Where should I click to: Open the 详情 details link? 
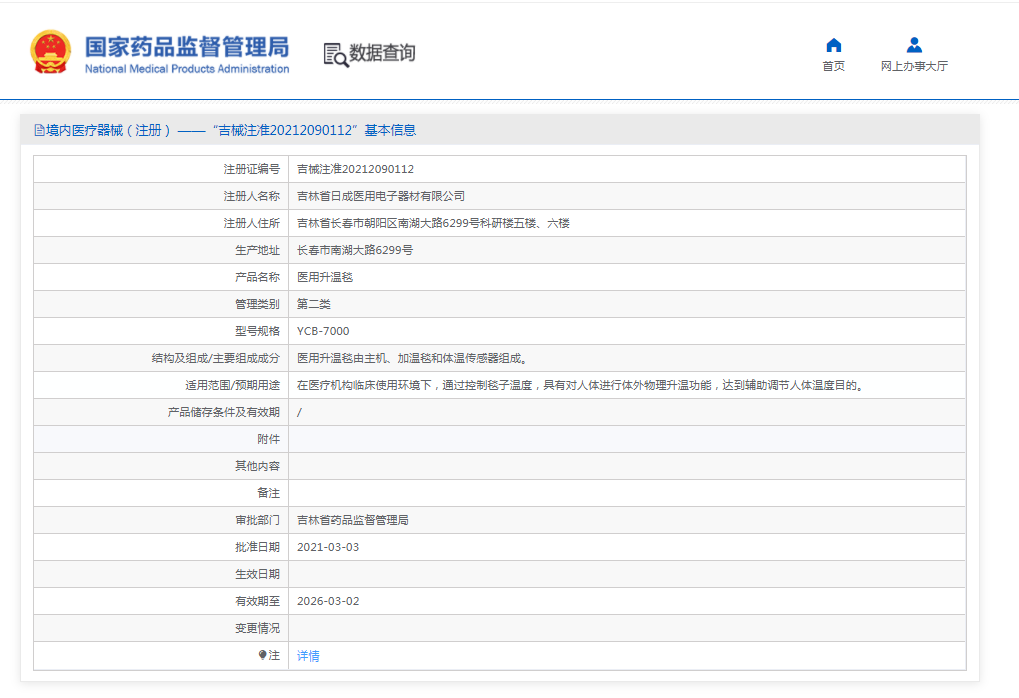308,656
